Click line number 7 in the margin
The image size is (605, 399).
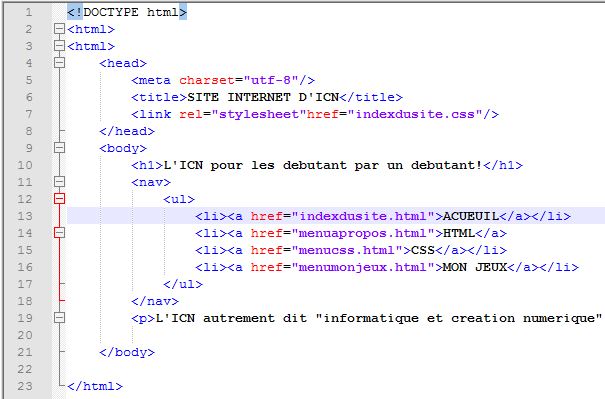point(29,114)
